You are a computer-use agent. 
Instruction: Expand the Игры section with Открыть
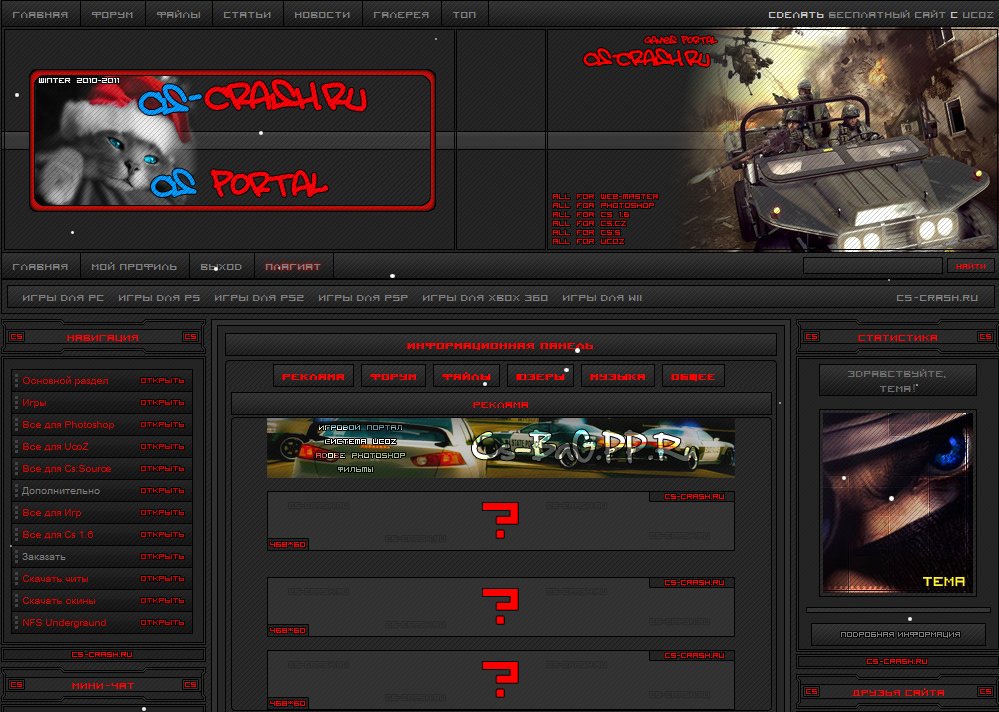(162, 402)
